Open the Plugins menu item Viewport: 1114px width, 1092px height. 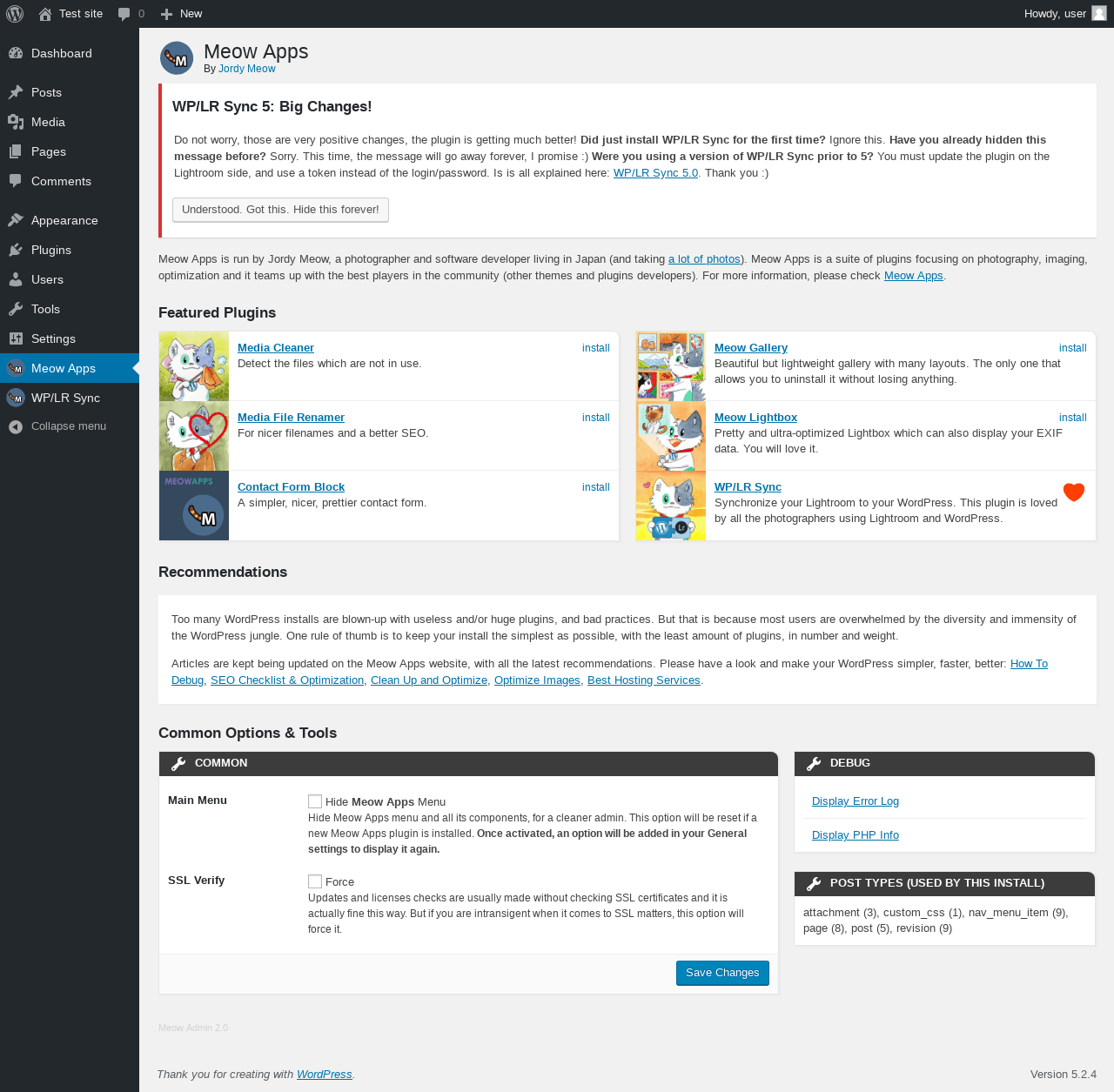coord(70,250)
